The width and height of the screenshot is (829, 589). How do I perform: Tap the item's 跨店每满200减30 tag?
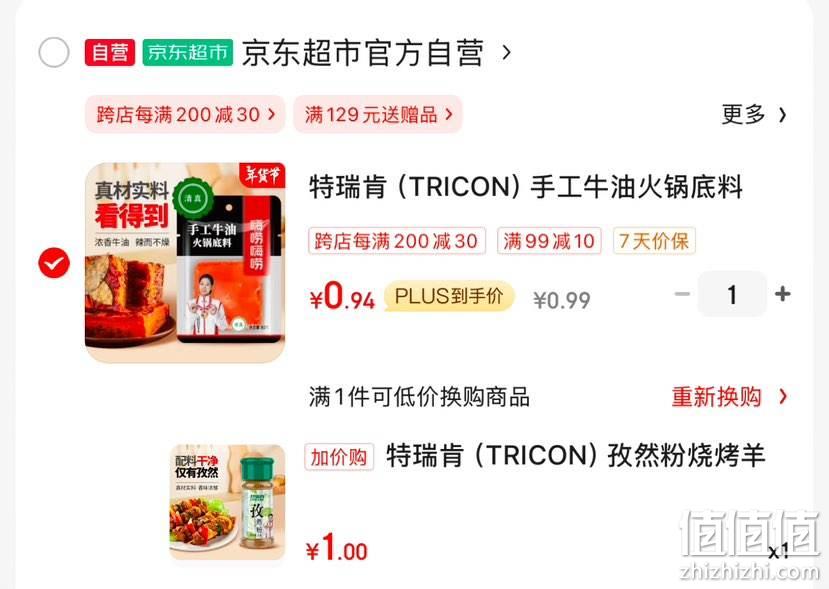point(397,241)
